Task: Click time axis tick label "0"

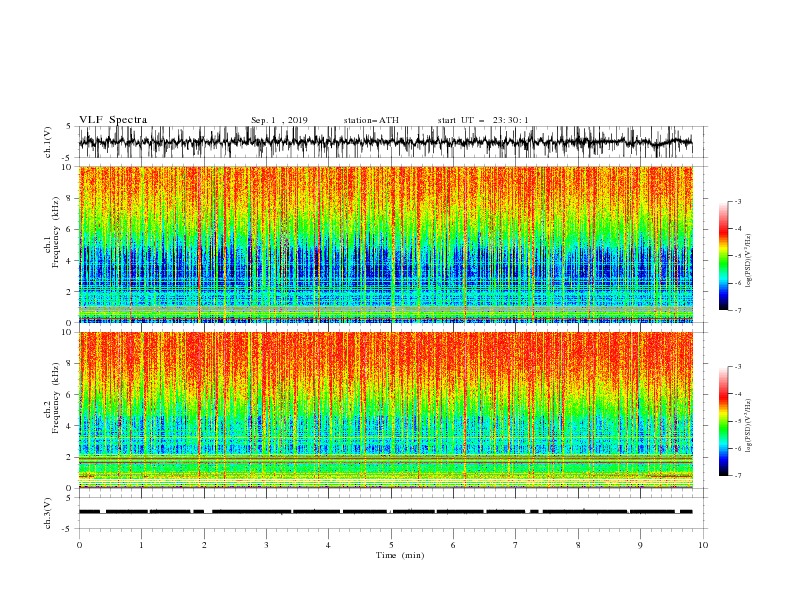Action: [79, 545]
